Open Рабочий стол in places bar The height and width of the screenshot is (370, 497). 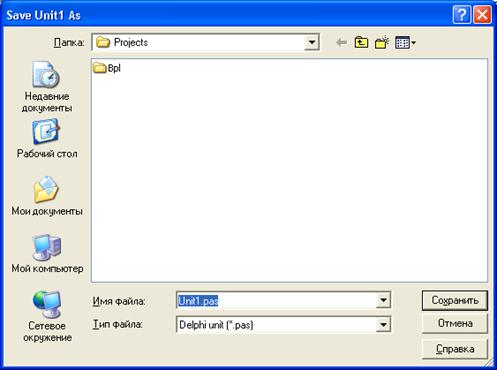click(x=47, y=139)
